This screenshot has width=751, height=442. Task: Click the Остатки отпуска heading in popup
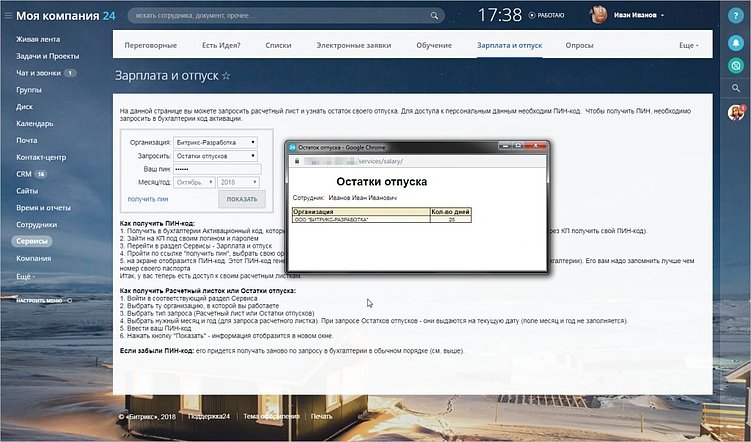[381, 181]
